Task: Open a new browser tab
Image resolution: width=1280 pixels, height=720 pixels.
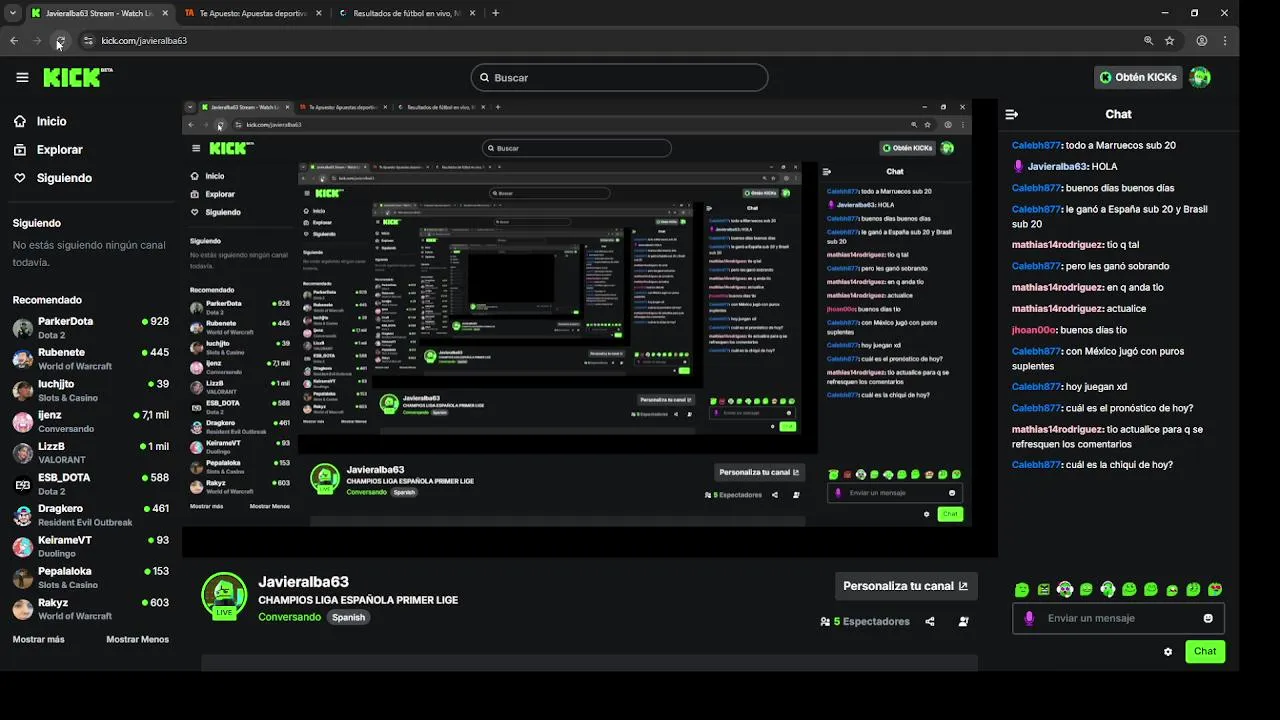Action: tap(495, 13)
